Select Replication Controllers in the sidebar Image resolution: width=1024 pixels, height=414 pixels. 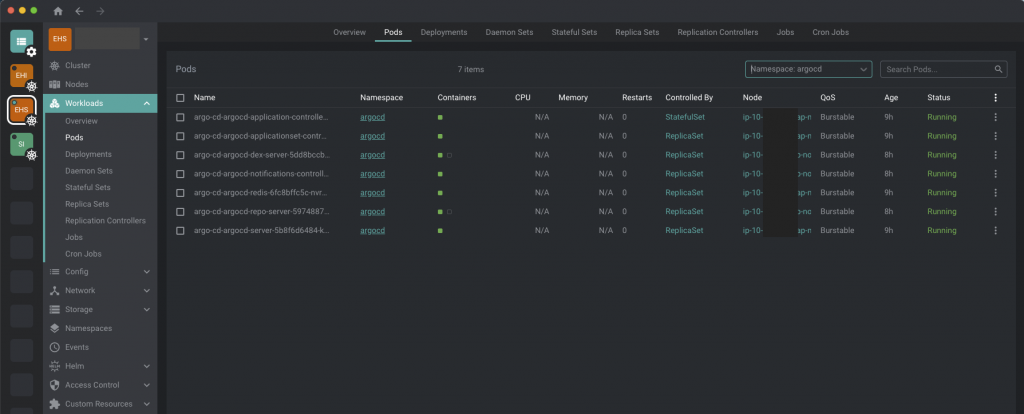click(105, 221)
